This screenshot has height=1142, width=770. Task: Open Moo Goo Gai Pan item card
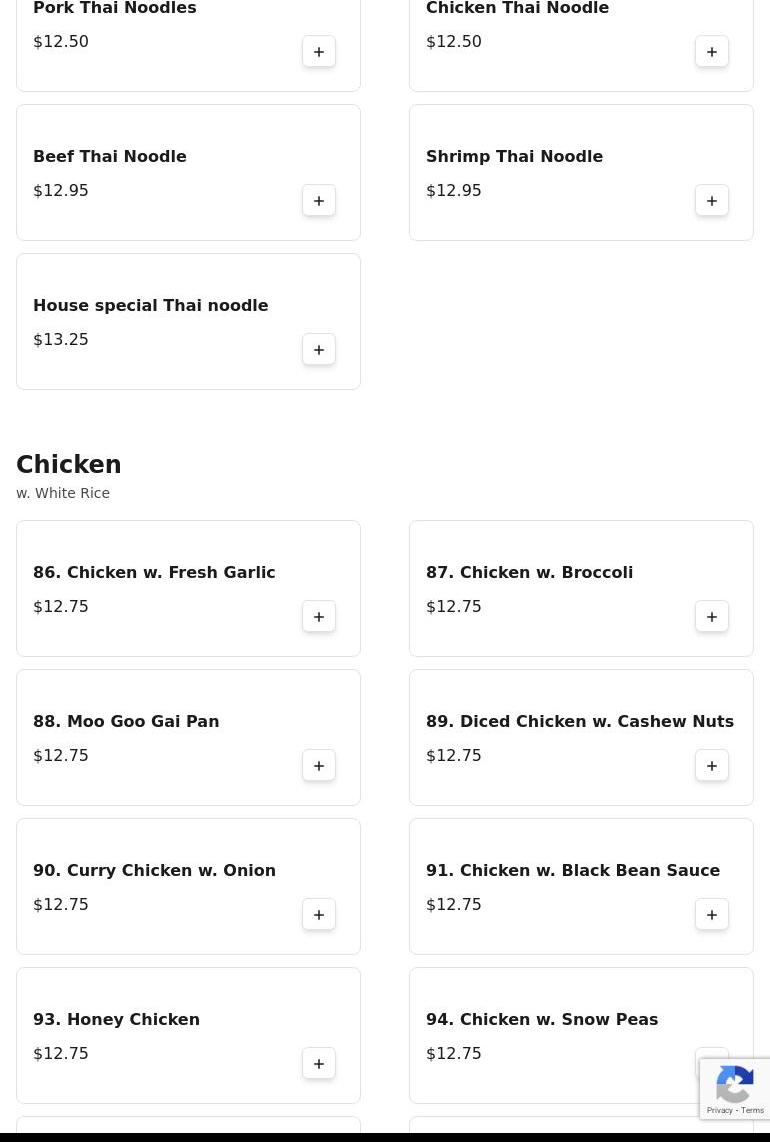pyautogui.click(x=188, y=737)
